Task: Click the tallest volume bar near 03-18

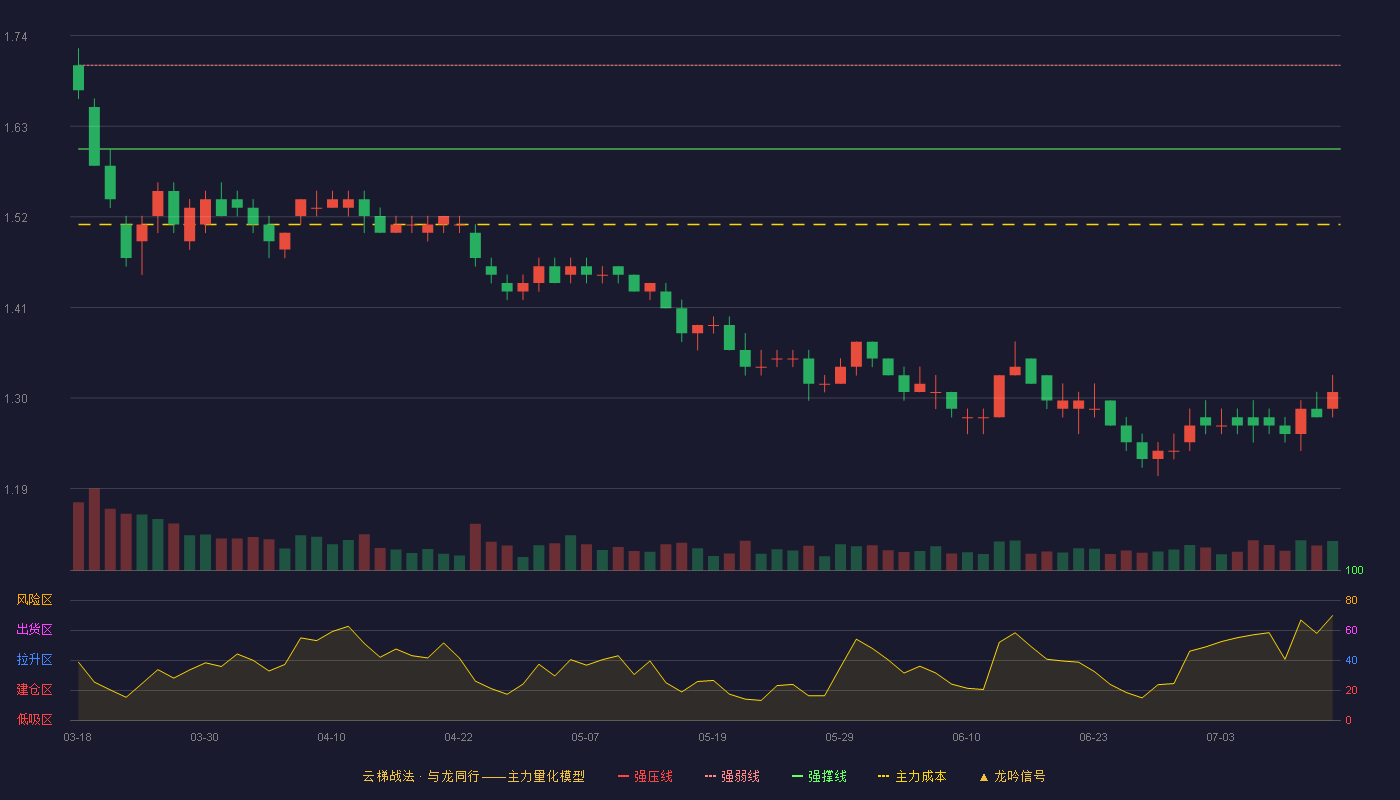Action: [x=94, y=529]
